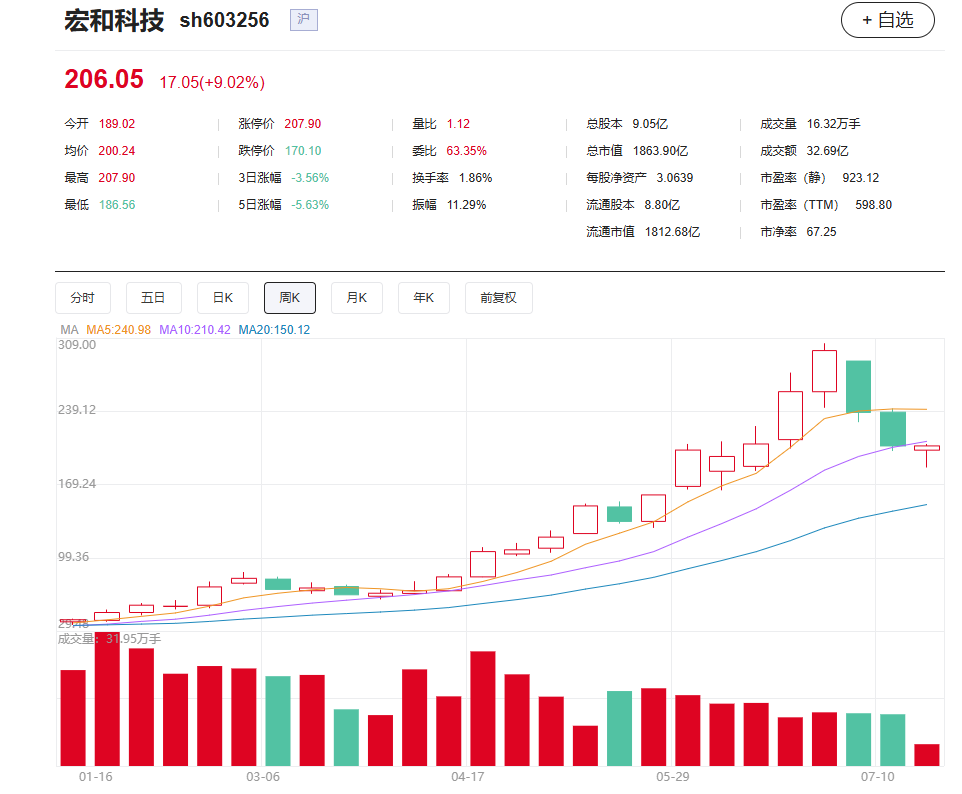Click 市盈率(TTM) value 598.80
Image resolution: width=962 pixels, height=794 pixels.
pyautogui.click(x=874, y=205)
